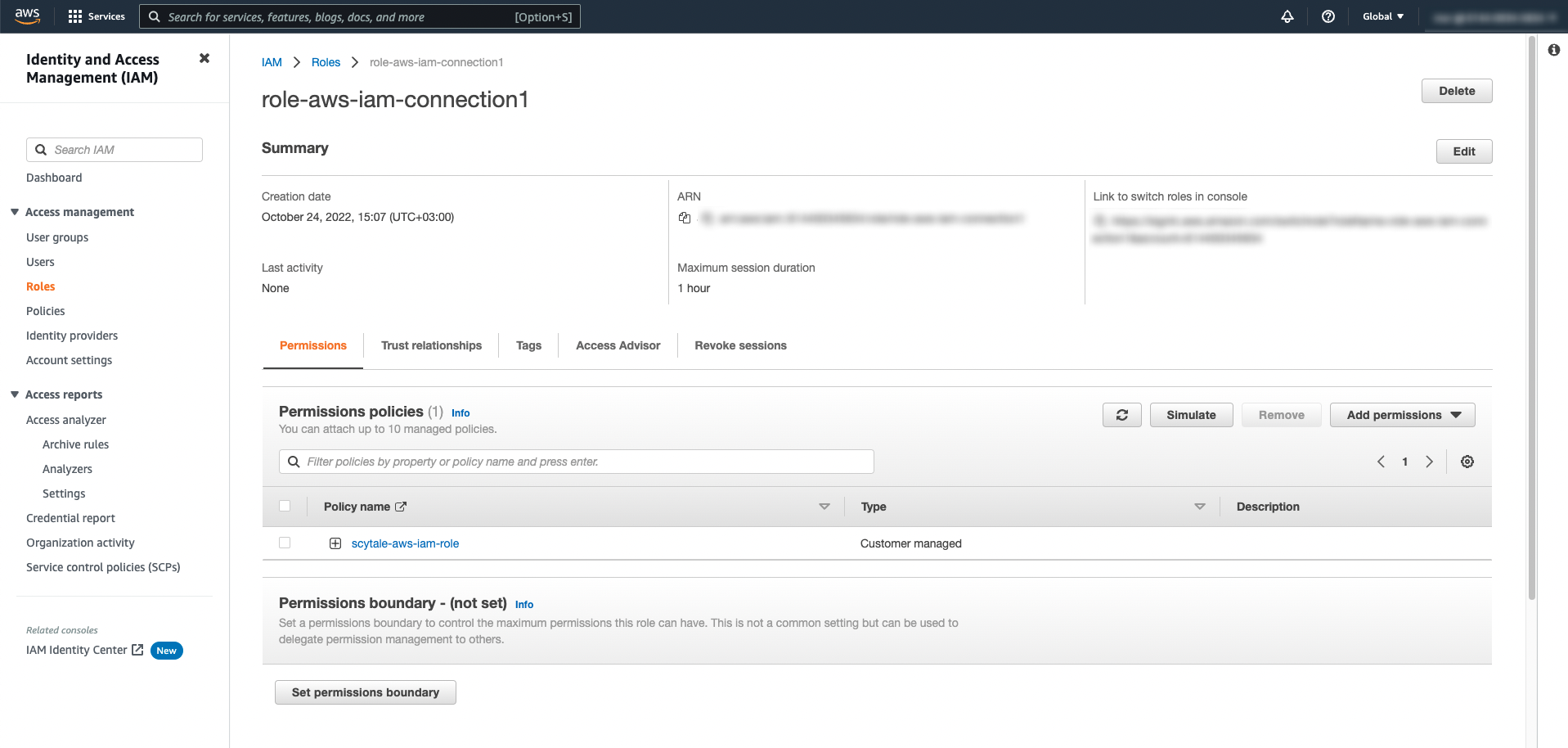Go to previous page of policies
The image size is (1568, 748).
coord(1381,462)
